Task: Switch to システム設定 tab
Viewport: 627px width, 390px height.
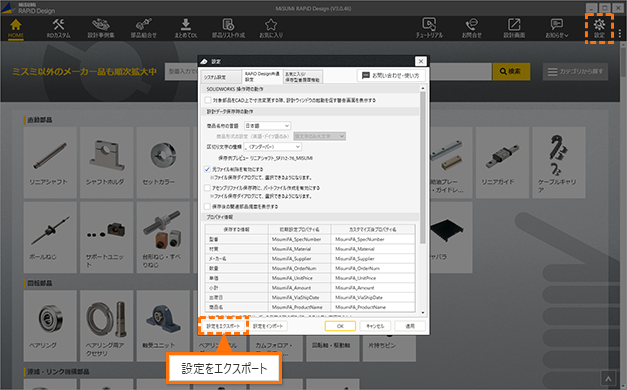Action: (221, 77)
